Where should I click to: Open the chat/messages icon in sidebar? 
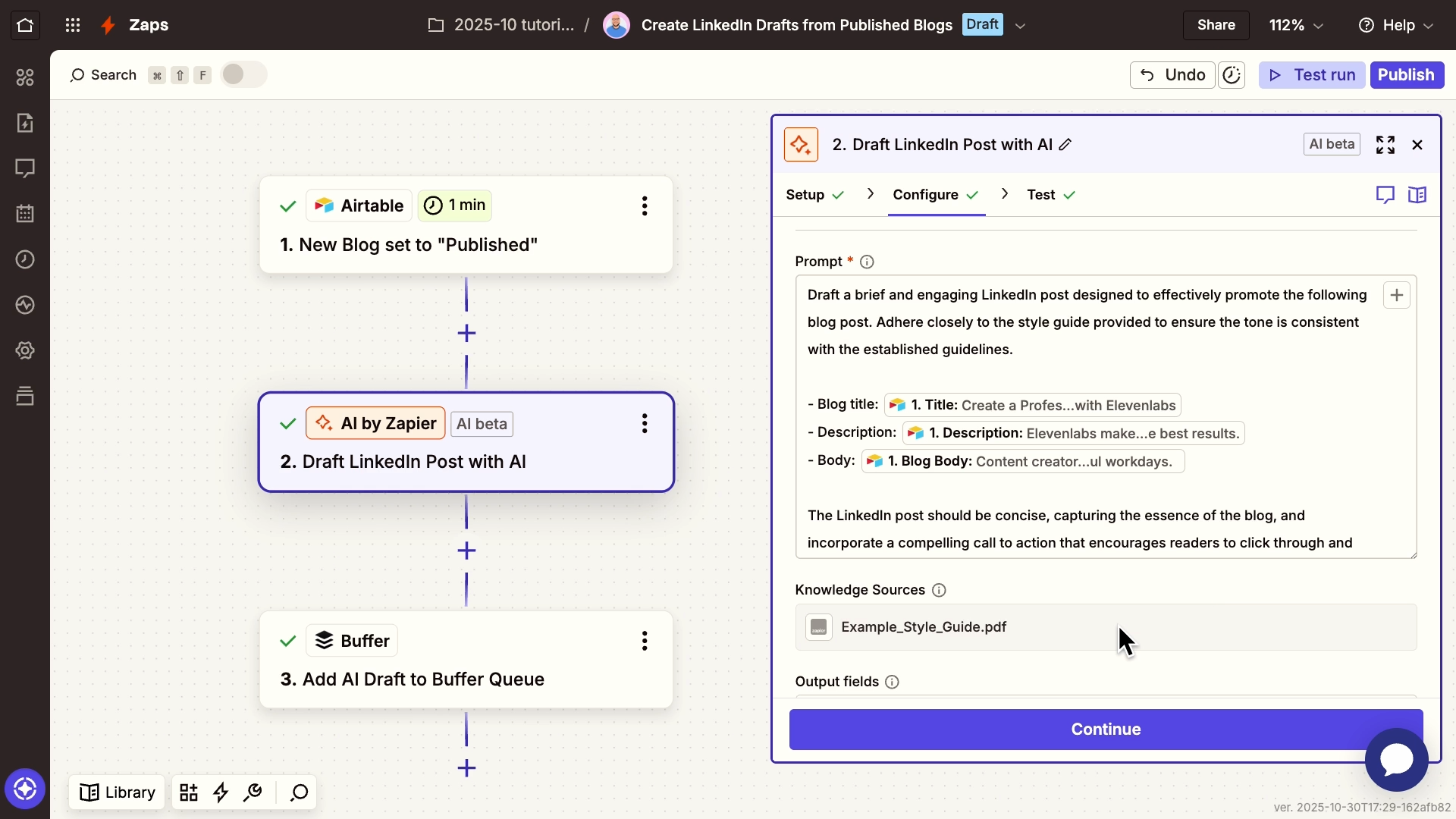(25, 168)
